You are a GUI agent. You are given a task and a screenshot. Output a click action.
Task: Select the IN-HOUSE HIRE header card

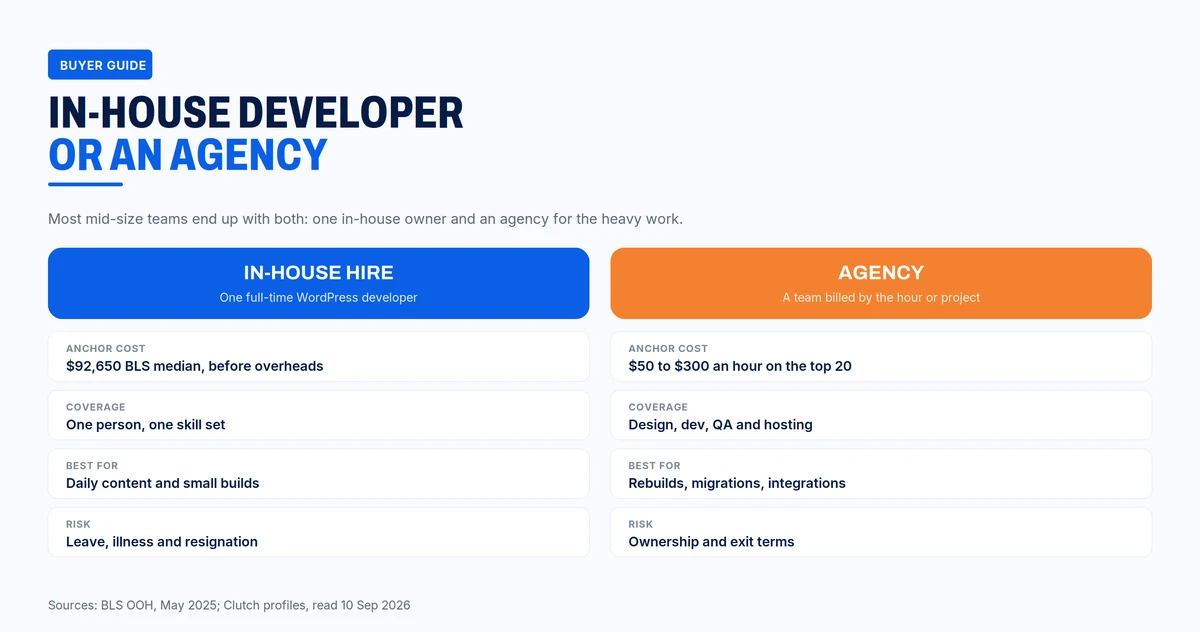319,283
